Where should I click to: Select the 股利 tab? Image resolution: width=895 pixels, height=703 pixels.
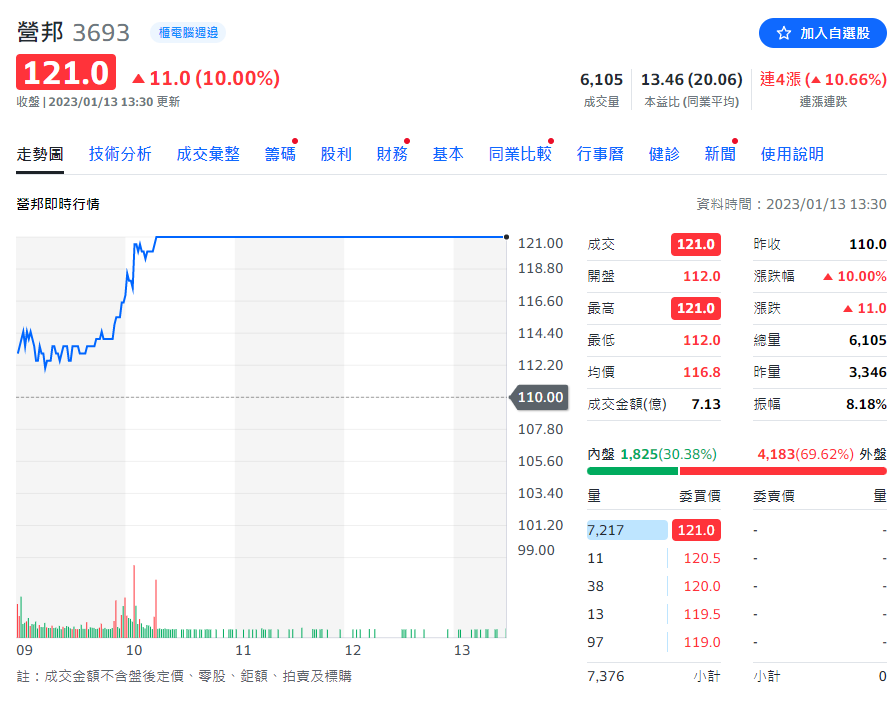(336, 154)
